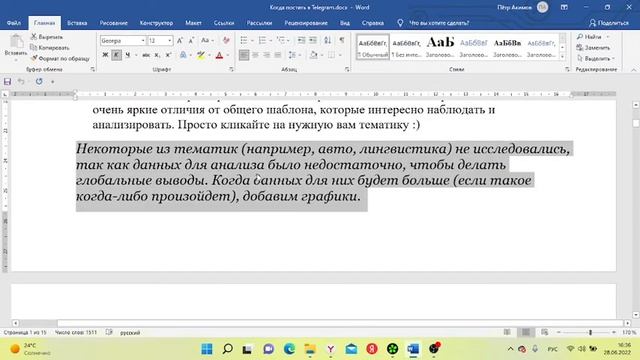Screen dimensions: 640x360
Task: Click the word count in status bar
Action: (76, 332)
